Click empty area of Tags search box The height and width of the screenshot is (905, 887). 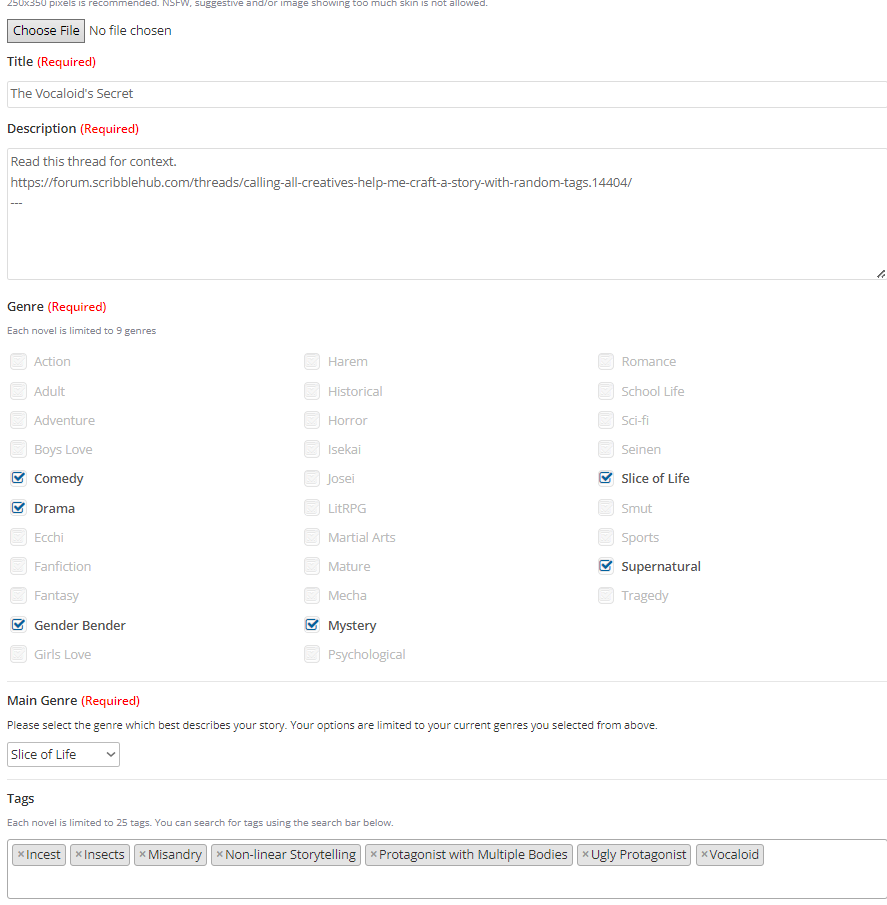tap(446, 882)
